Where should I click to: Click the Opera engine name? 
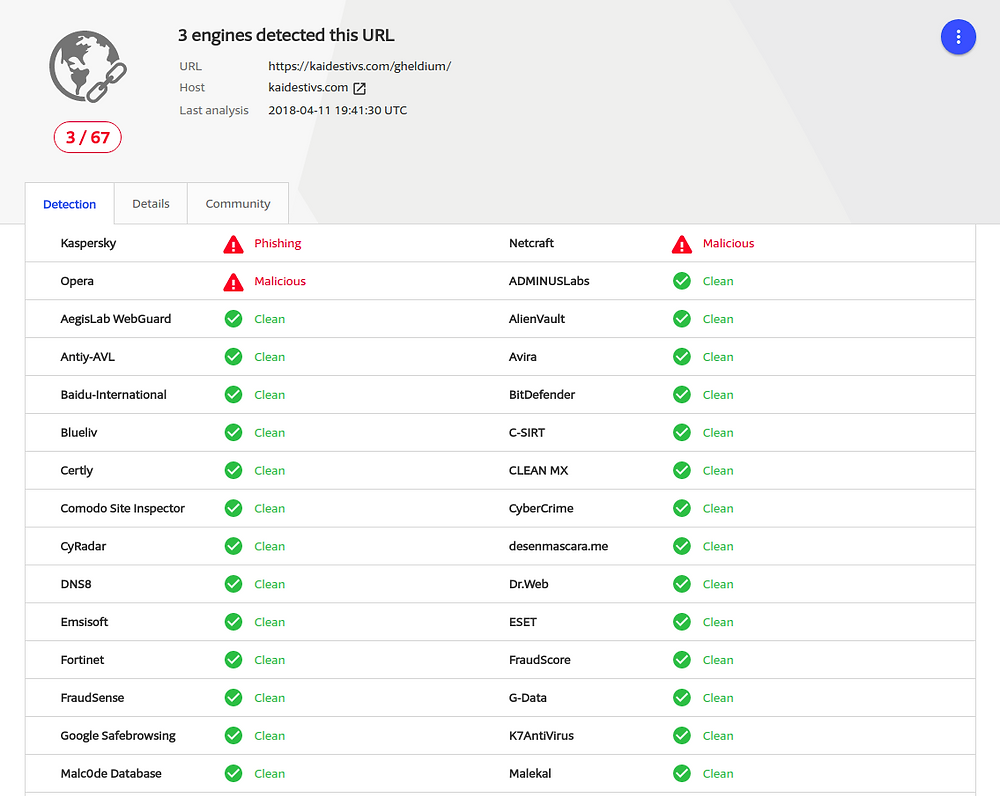click(x=77, y=281)
